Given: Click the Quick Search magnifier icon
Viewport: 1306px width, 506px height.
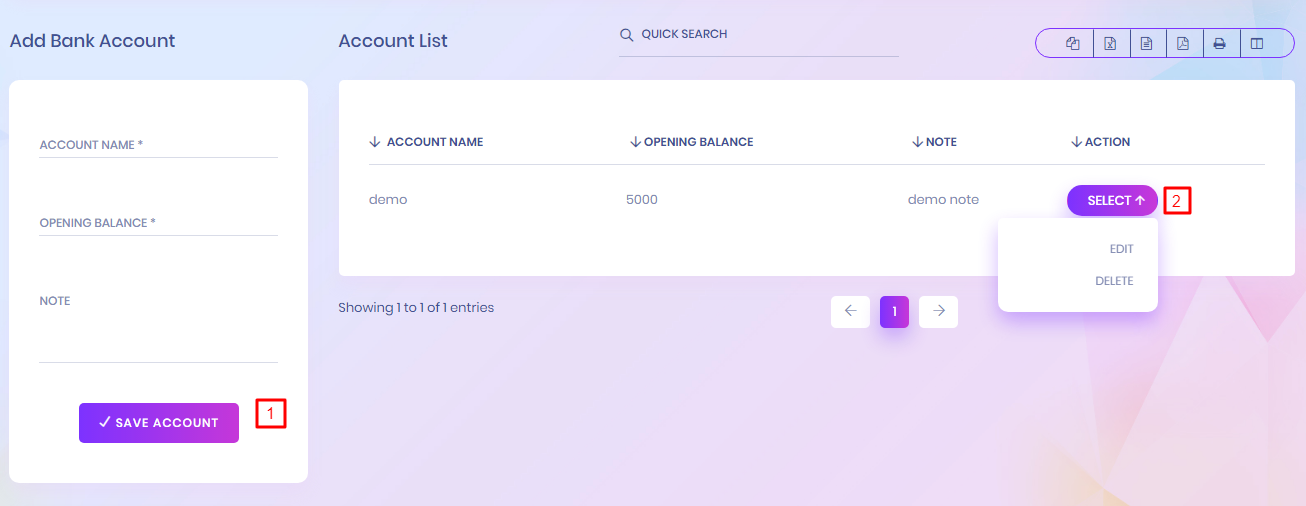Looking at the screenshot, I should pyautogui.click(x=627, y=35).
